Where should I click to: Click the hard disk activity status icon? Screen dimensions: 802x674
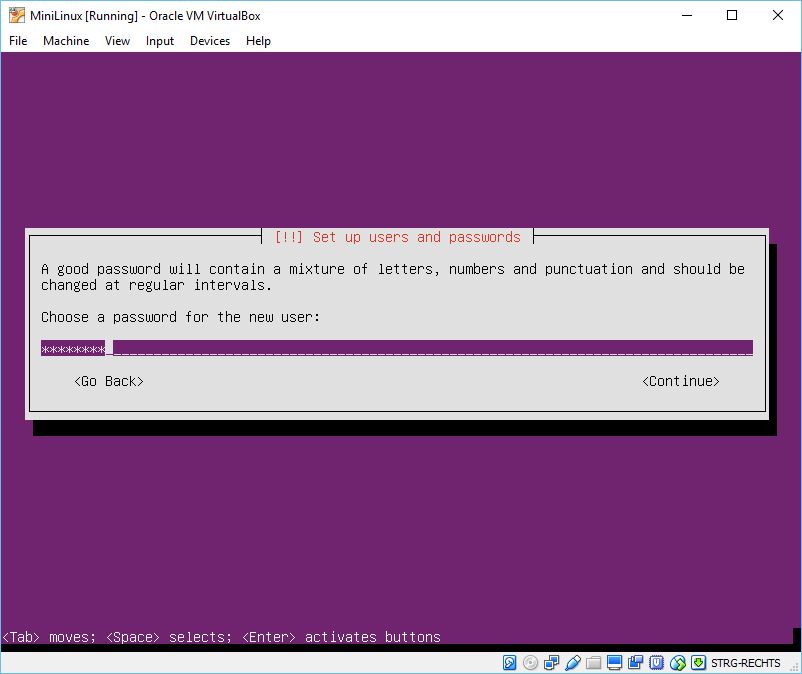tap(510, 663)
